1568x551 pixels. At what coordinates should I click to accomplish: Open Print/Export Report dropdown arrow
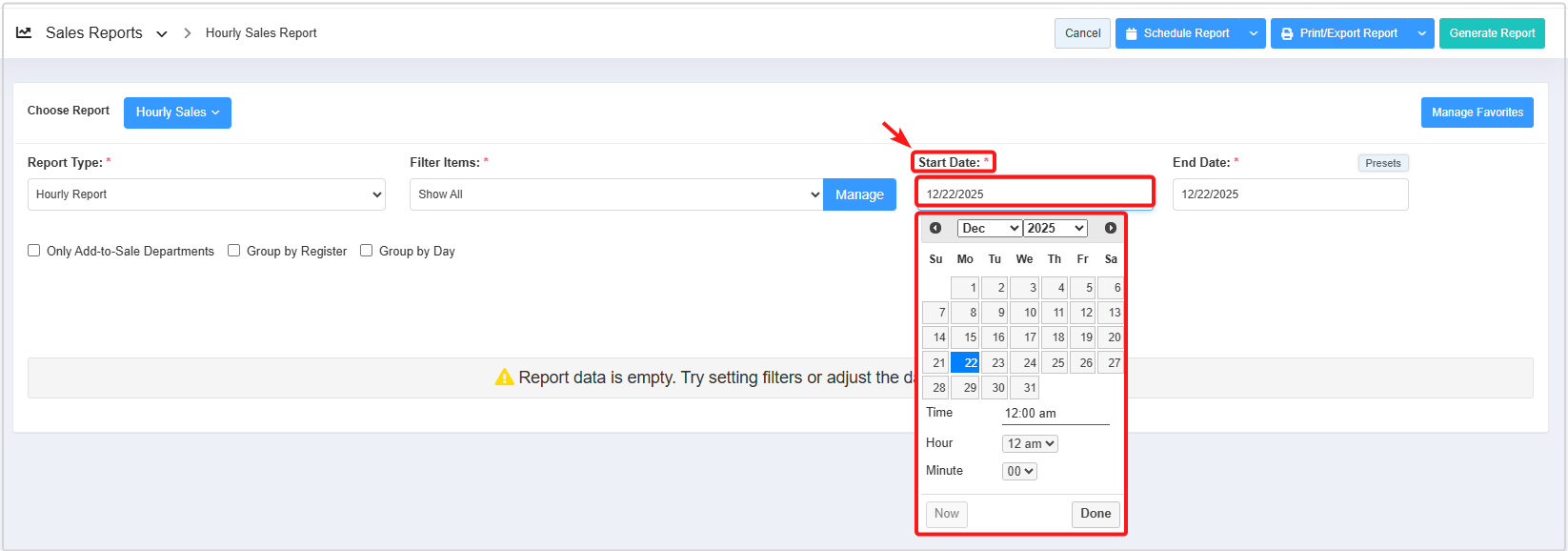1421,33
